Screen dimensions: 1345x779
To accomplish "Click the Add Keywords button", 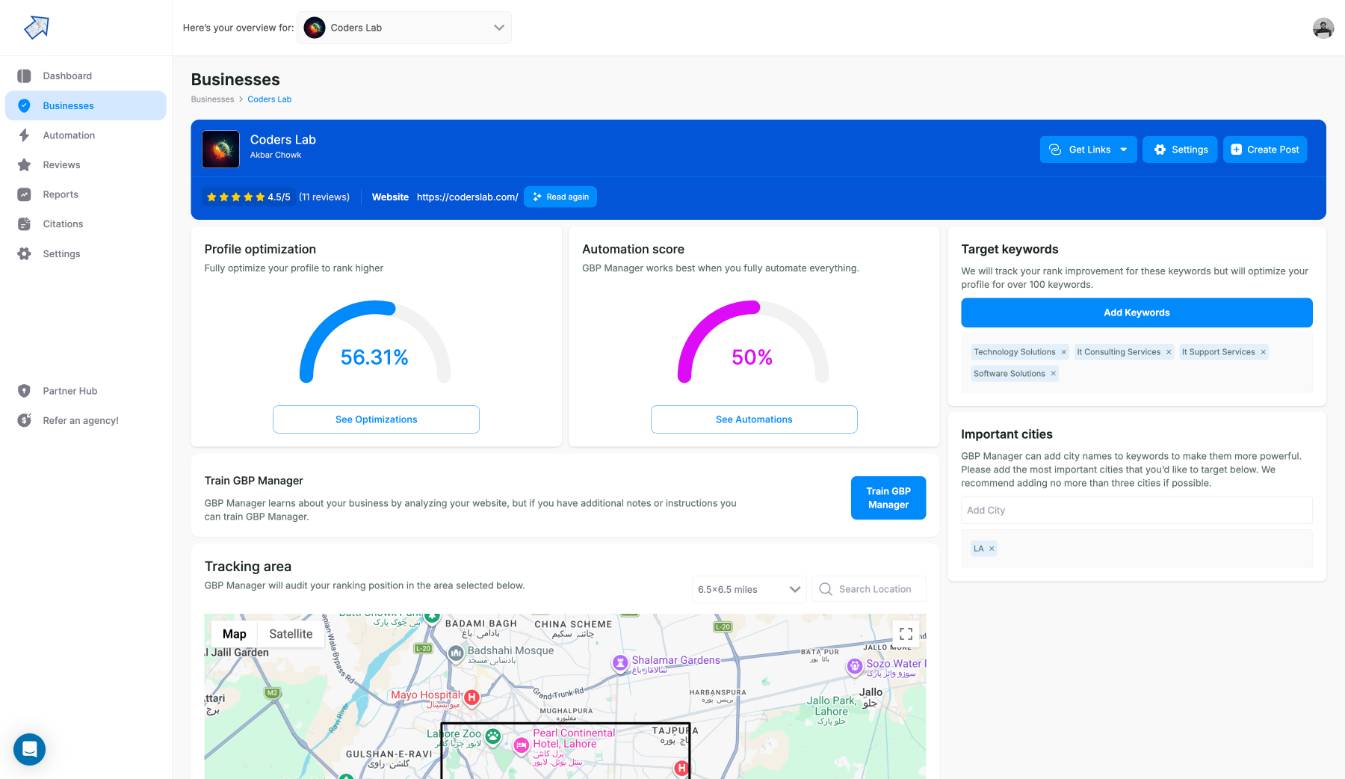I will (x=1137, y=313).
